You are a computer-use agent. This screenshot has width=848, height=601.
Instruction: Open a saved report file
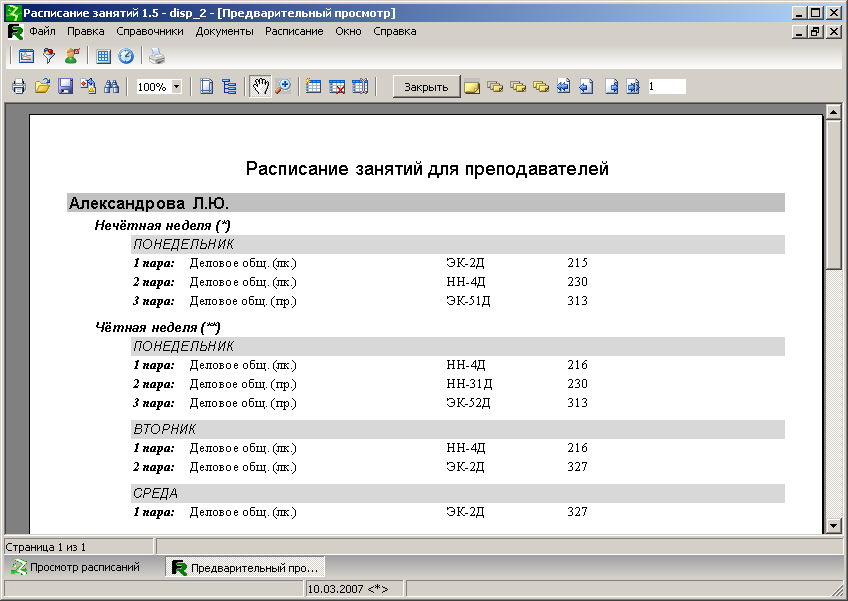(42, 87)
